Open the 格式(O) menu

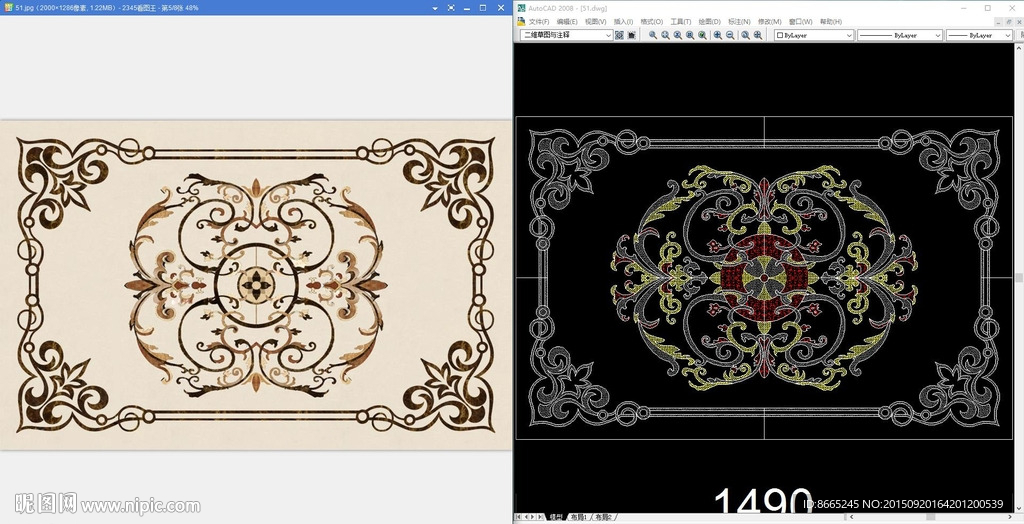(651, 22)
